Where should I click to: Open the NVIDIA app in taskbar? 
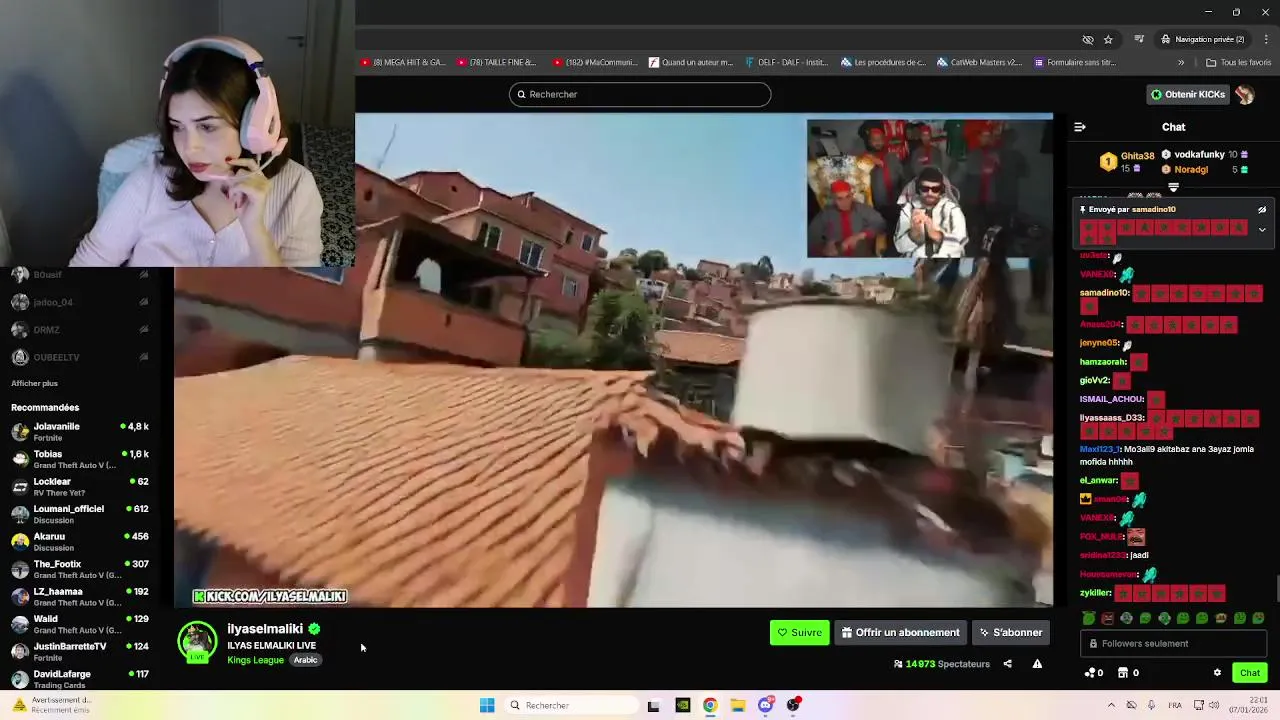682,705
